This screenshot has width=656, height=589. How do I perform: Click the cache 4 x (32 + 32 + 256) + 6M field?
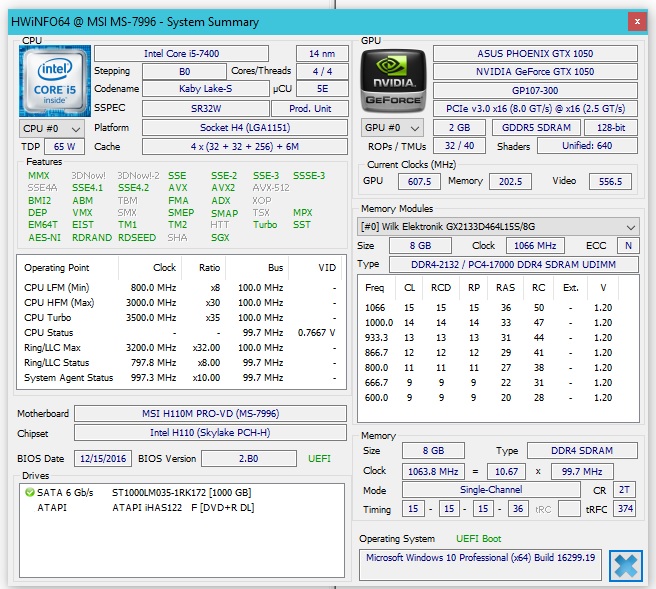[x=245, y=146]
